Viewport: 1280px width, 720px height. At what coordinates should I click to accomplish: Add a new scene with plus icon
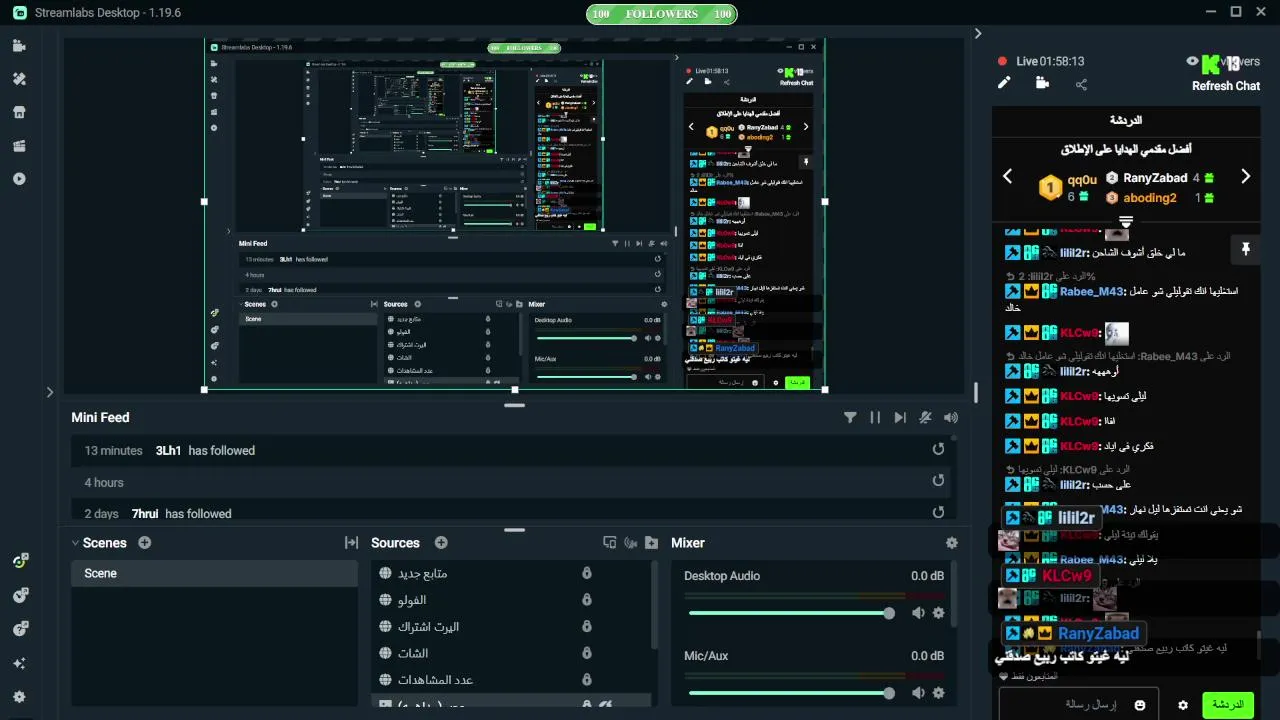(x=145, y=542)
